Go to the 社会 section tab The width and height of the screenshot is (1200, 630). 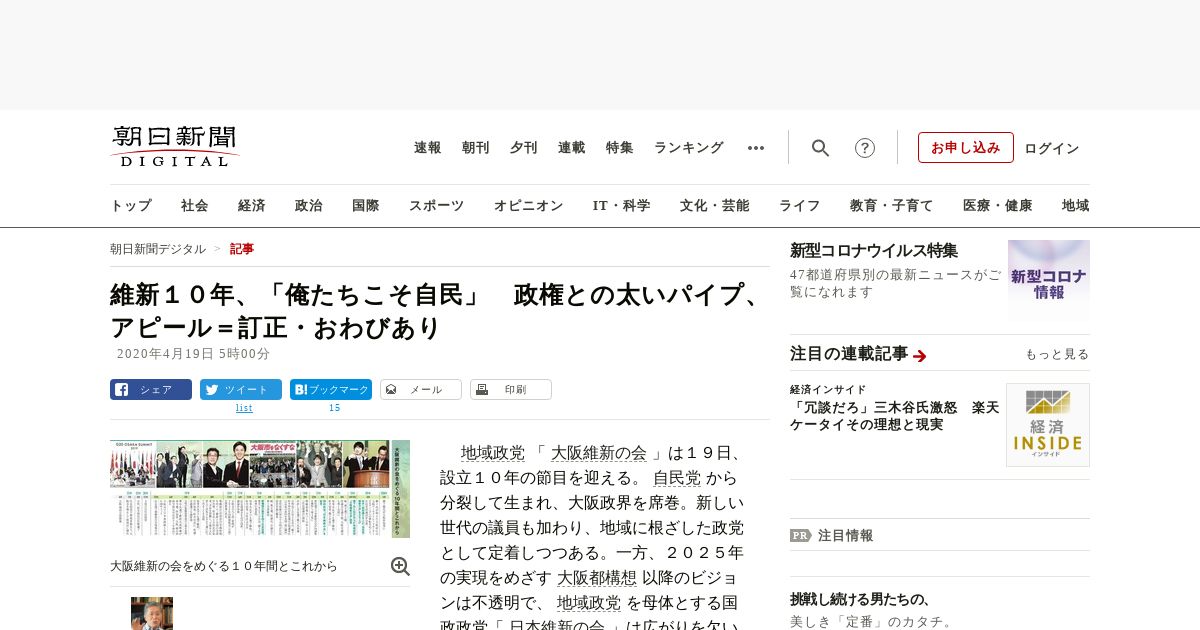pos(195,206)
